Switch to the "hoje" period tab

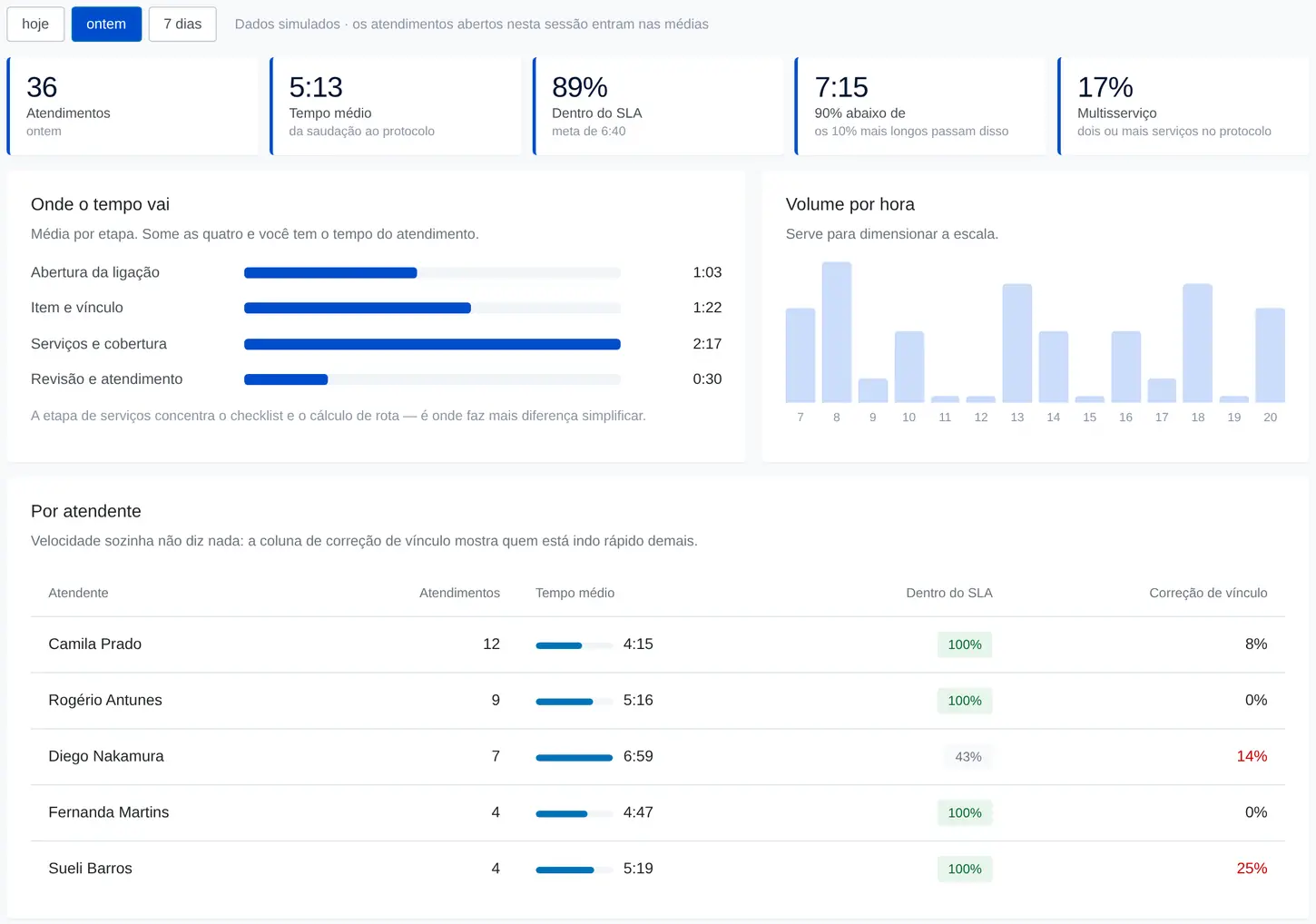tap(35, 25)
